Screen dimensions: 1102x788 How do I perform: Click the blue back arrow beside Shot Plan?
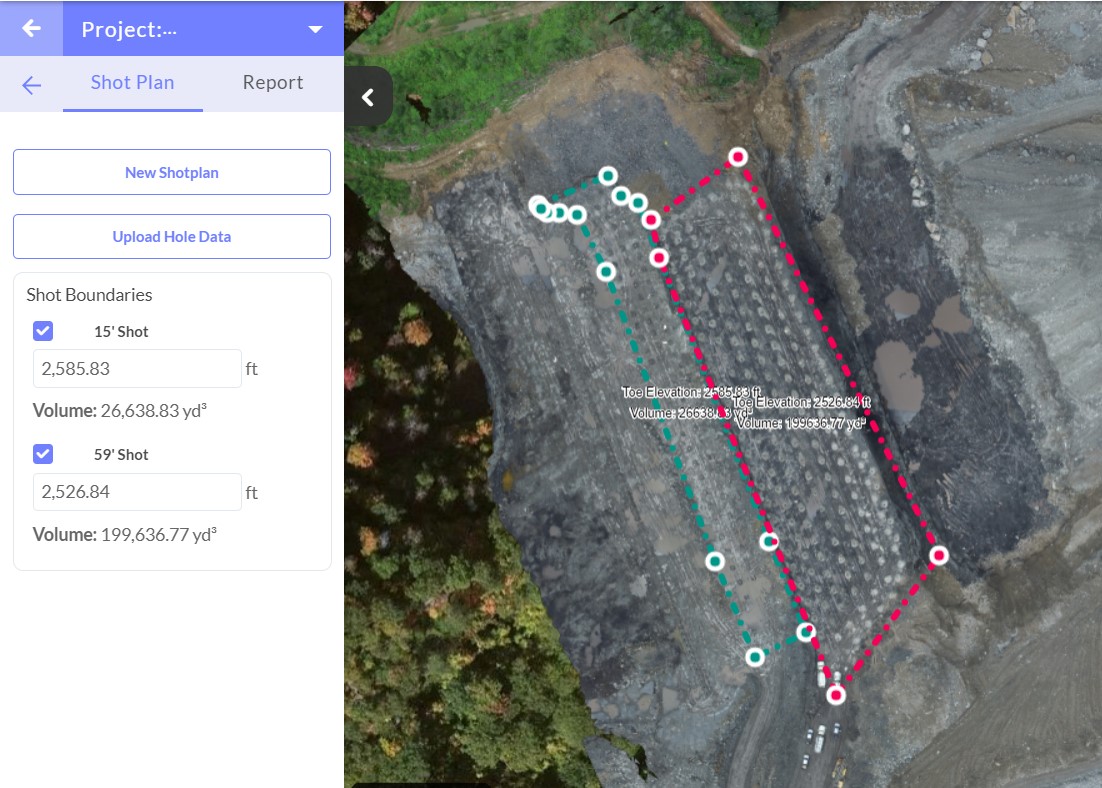(32, 85)
